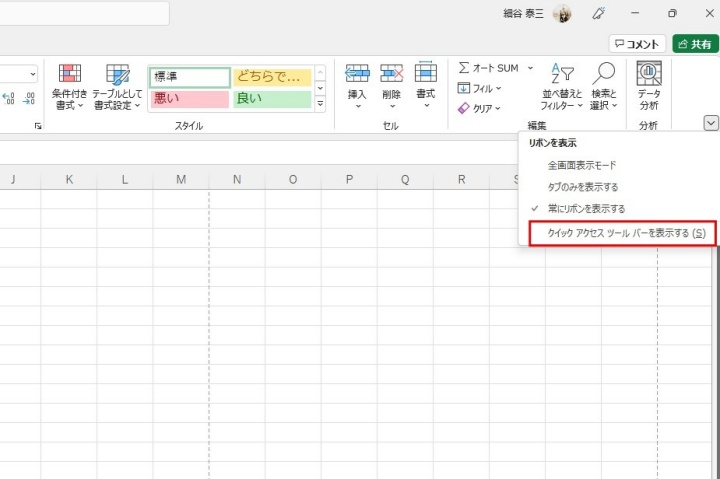Click the increase decimal places icon
720x479 pixels.
(9, 98)
